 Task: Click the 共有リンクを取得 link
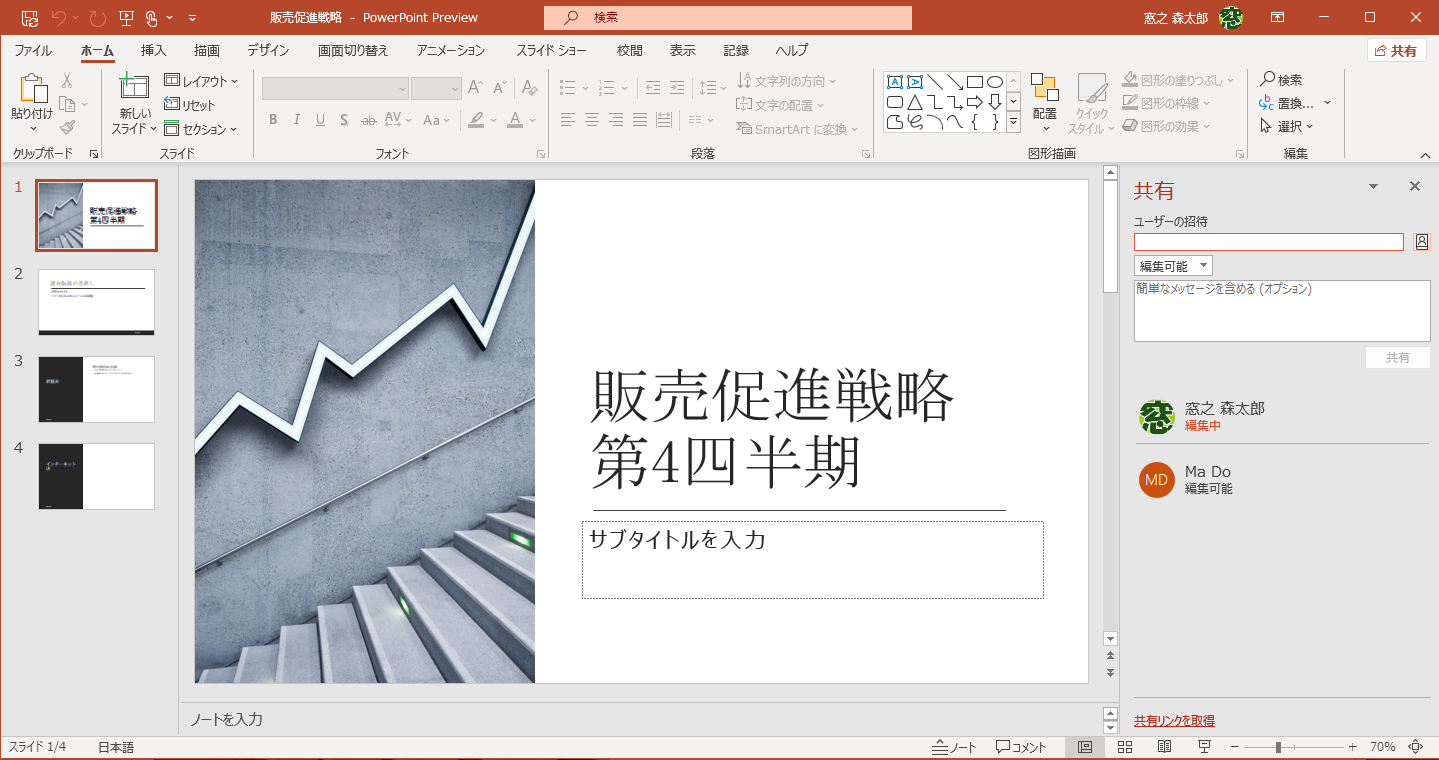tap(1175, 720)
